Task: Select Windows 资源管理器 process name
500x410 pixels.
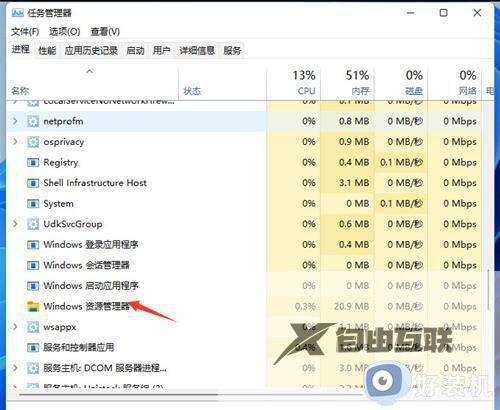Action: point(86,306)
